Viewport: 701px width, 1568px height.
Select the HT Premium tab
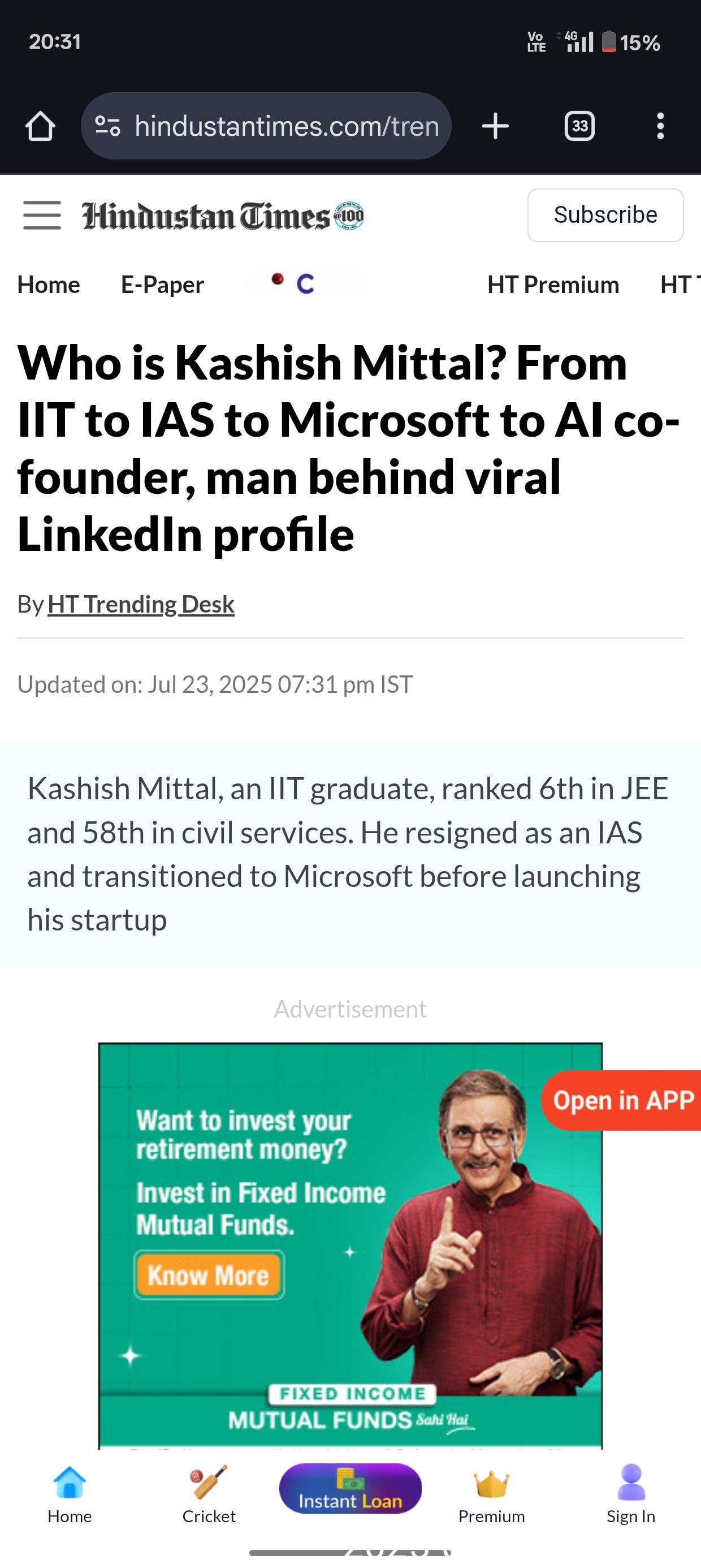pos(553,285)
